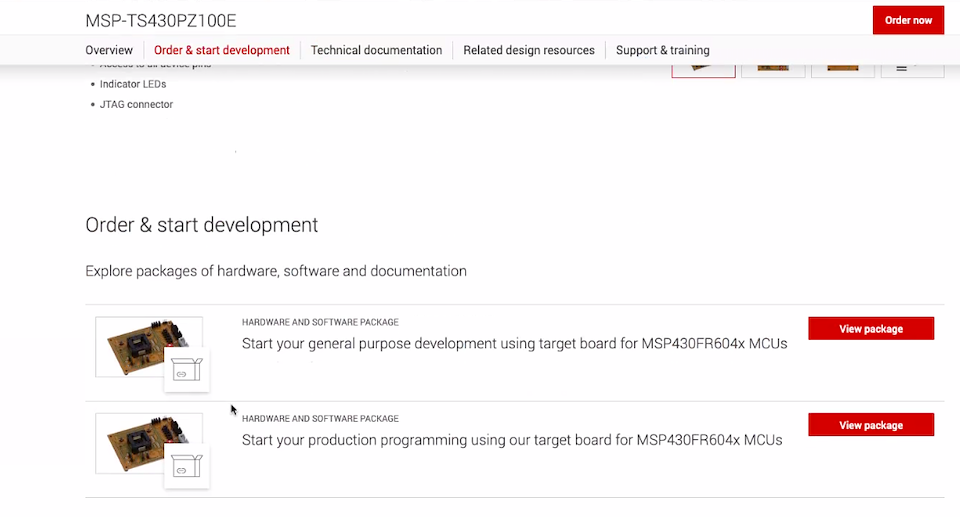This screenshot has width=960, height=517.
Task: Open the production programming package title link
Action: [x=512, y=440]
